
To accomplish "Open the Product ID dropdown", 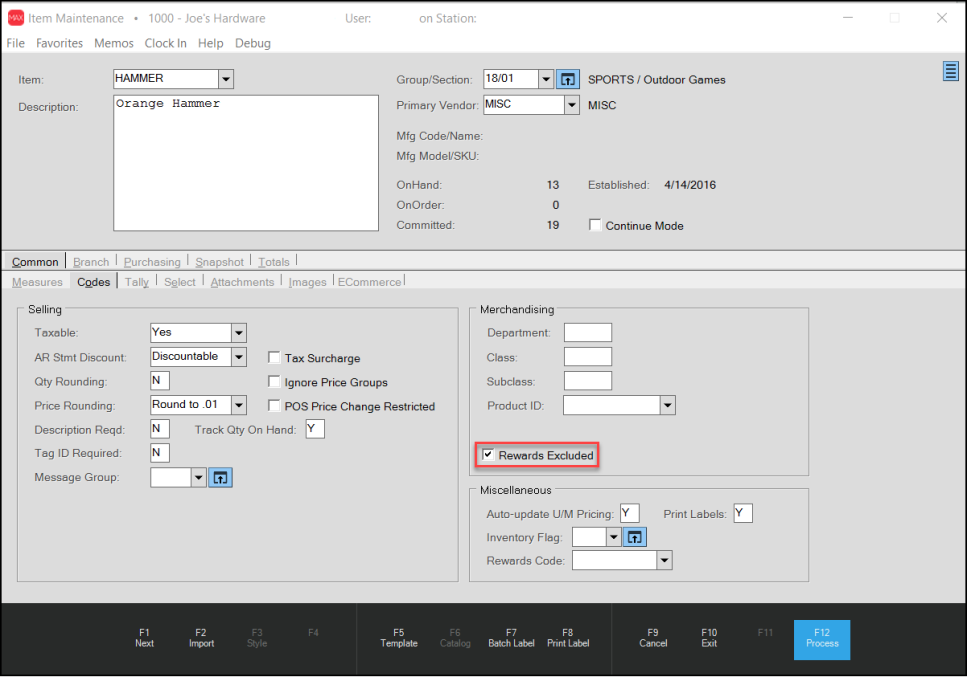I will pyautogui.click(x=667, y=405).
